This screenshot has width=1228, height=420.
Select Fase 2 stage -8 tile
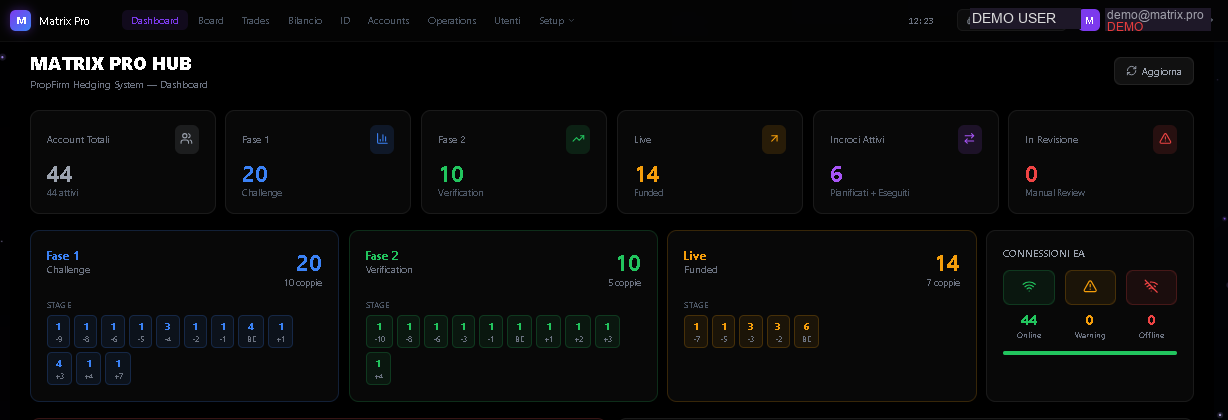pyautogui.click(x=409, y=332)
